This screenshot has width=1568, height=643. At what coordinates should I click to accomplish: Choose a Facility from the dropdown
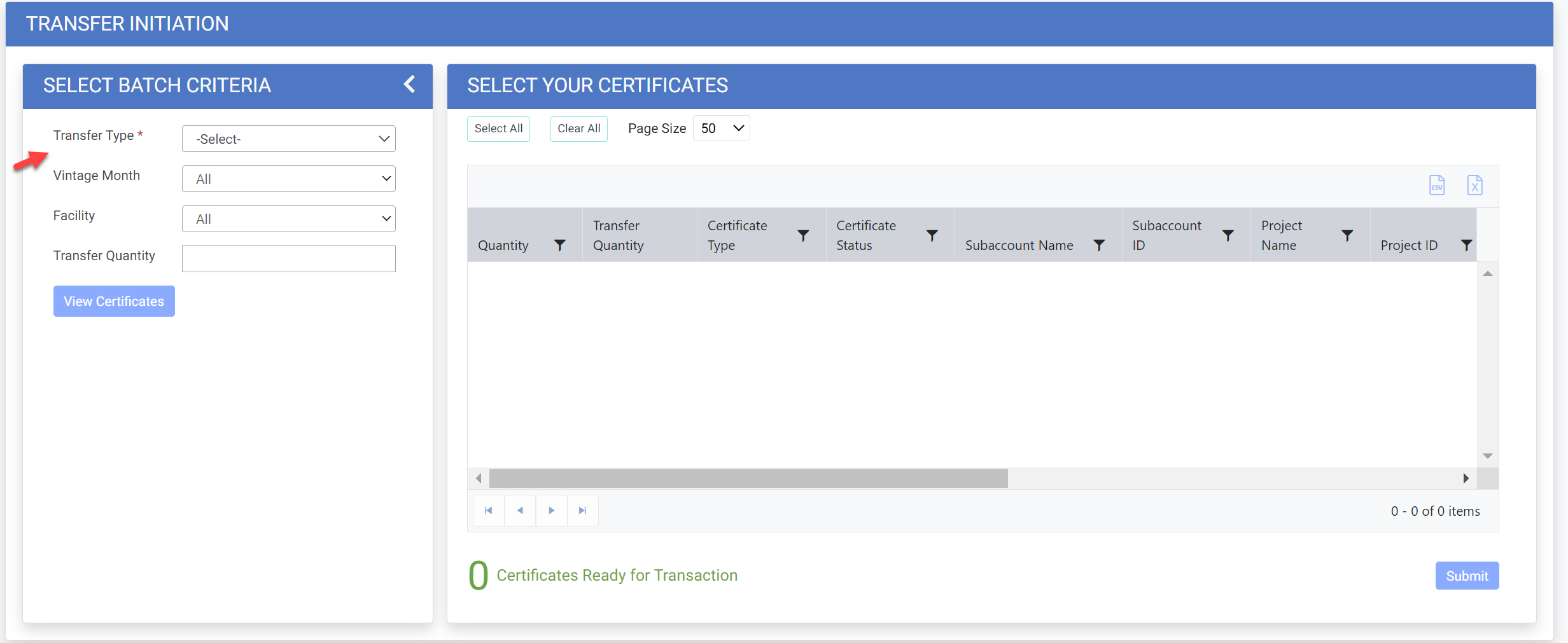point(288,219)
